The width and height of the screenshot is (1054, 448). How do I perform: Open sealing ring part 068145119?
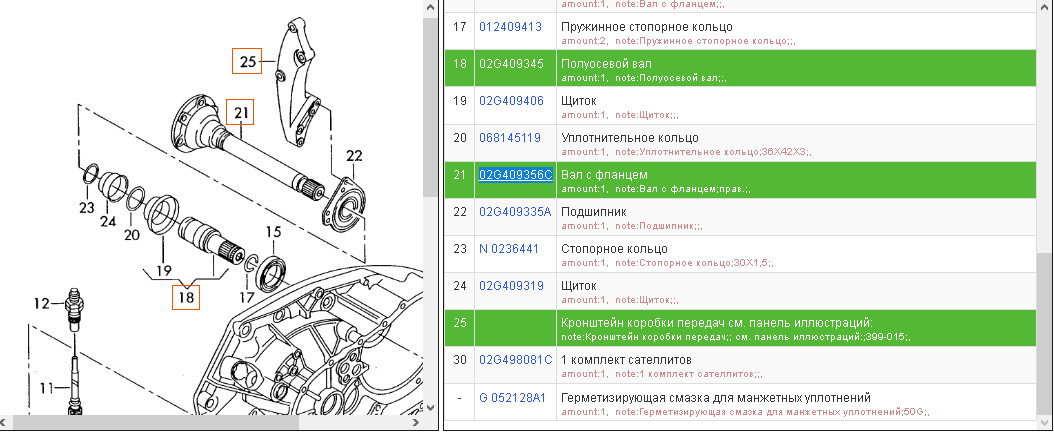510,138
